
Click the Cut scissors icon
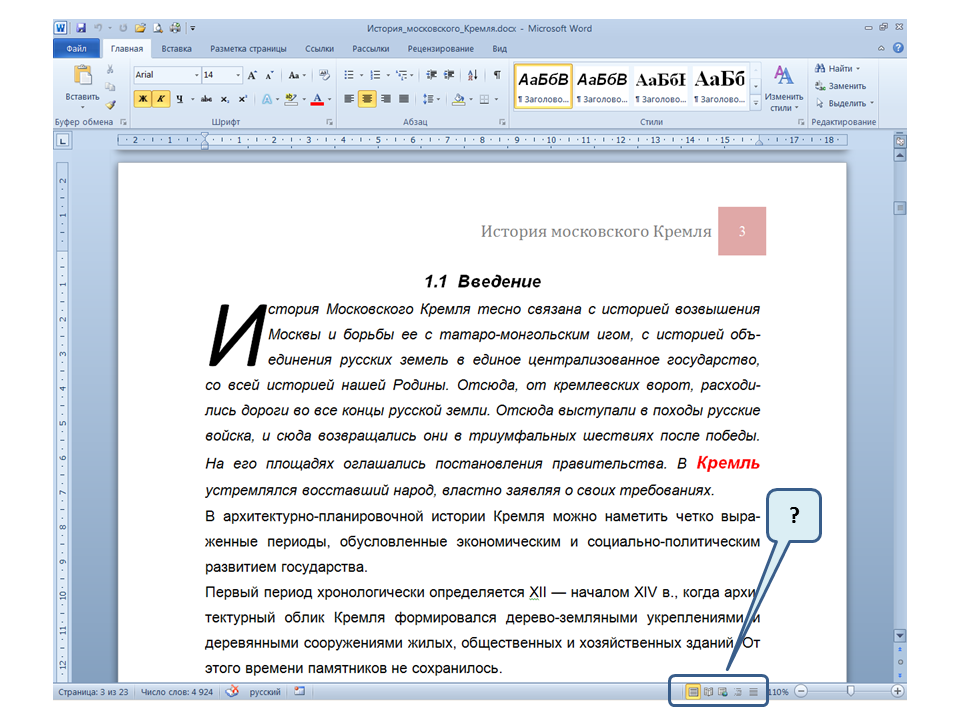pyautogui.click(x=111, y=70)
